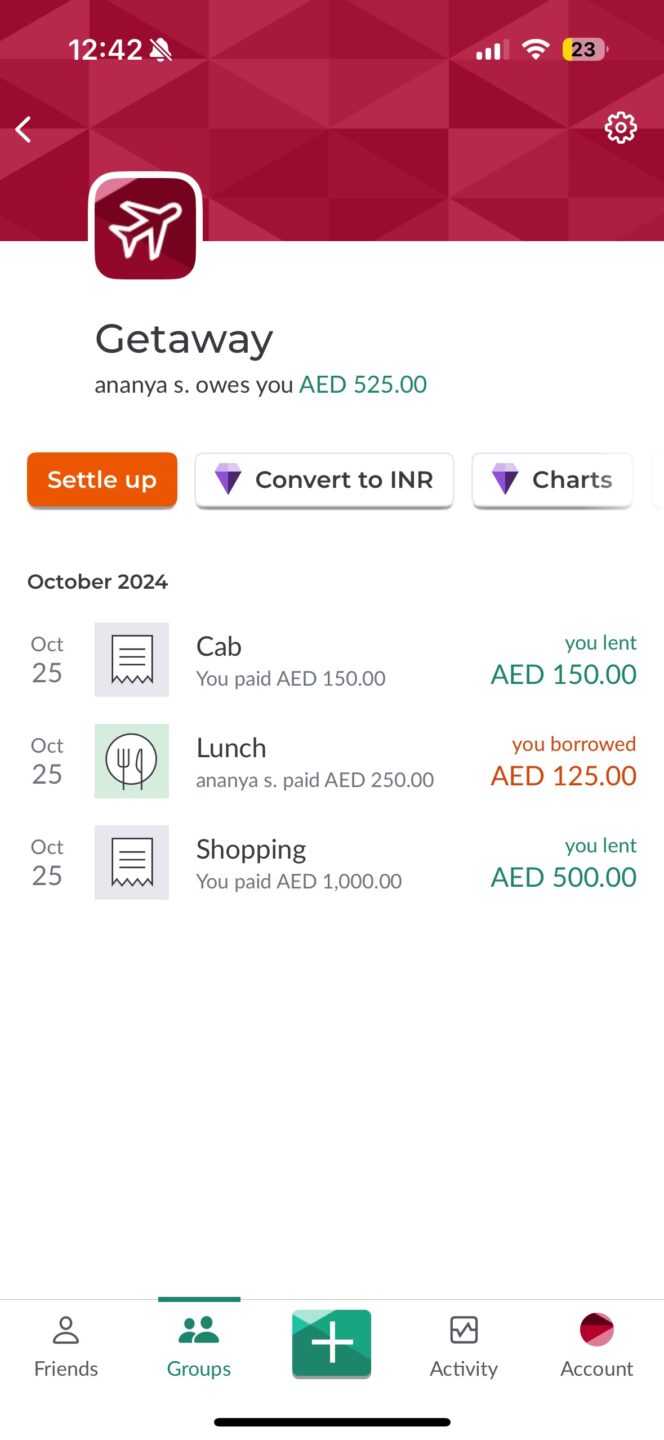Viewport: 664px width, 1440px height.
Task: Tap the gem icon beside Convert to INR
Action: (228, 480)
